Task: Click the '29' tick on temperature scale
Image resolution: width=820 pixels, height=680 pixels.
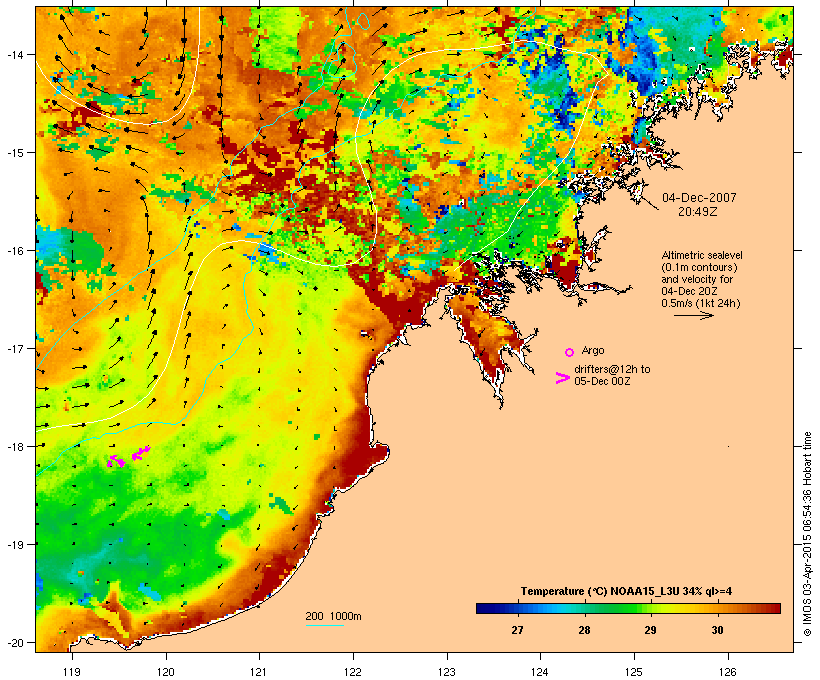Action: click(x=650, y=630)
